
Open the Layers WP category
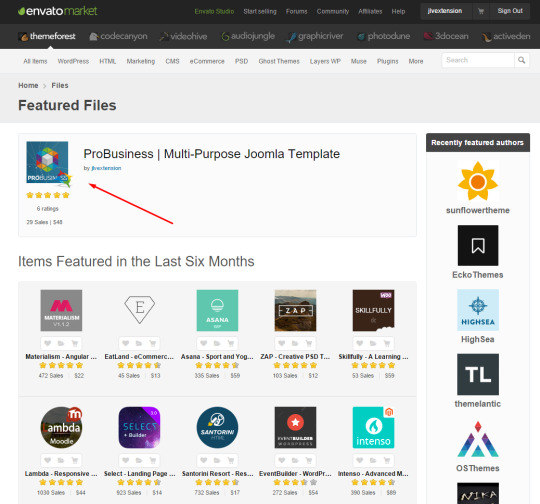coord(325,61)
